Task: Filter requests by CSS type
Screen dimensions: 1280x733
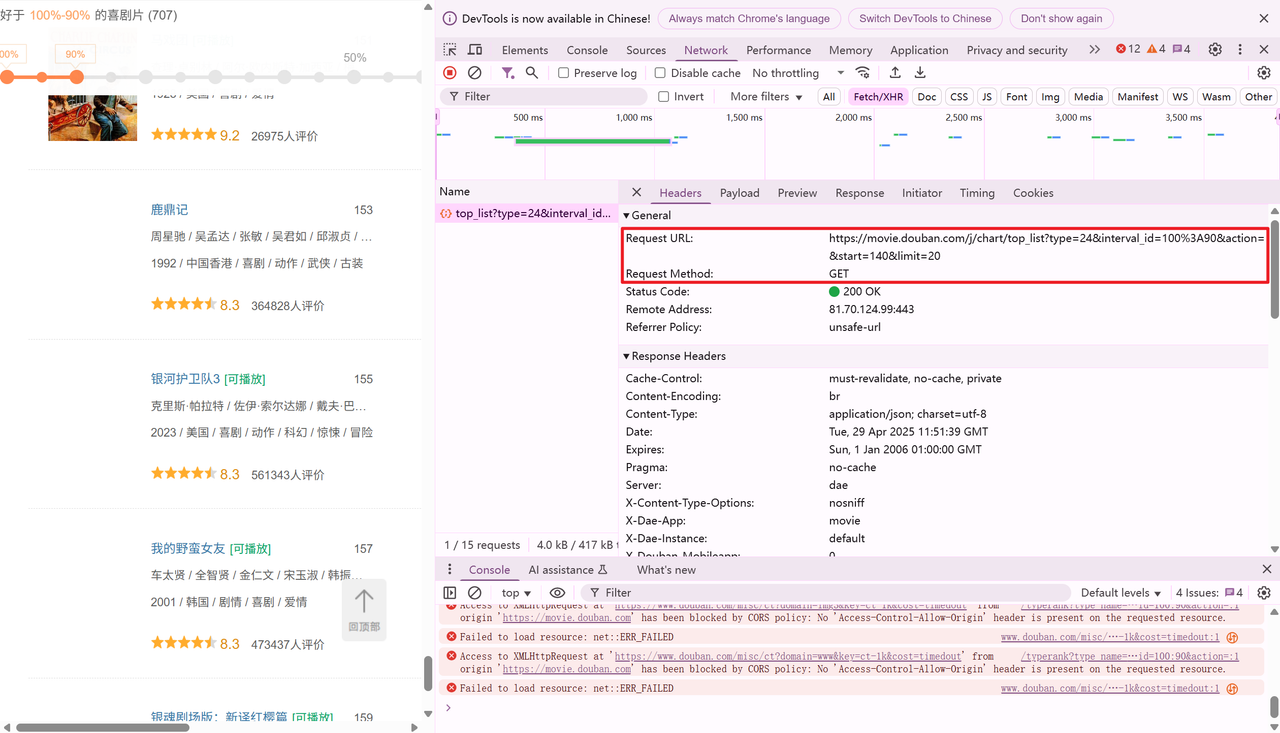Action: coord(959,97)
